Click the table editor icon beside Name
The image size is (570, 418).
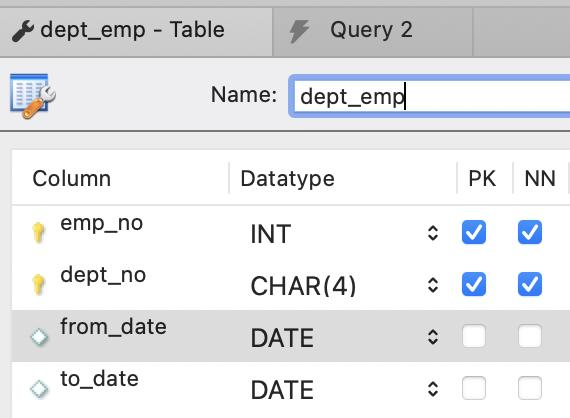click(x=32, y=96)
